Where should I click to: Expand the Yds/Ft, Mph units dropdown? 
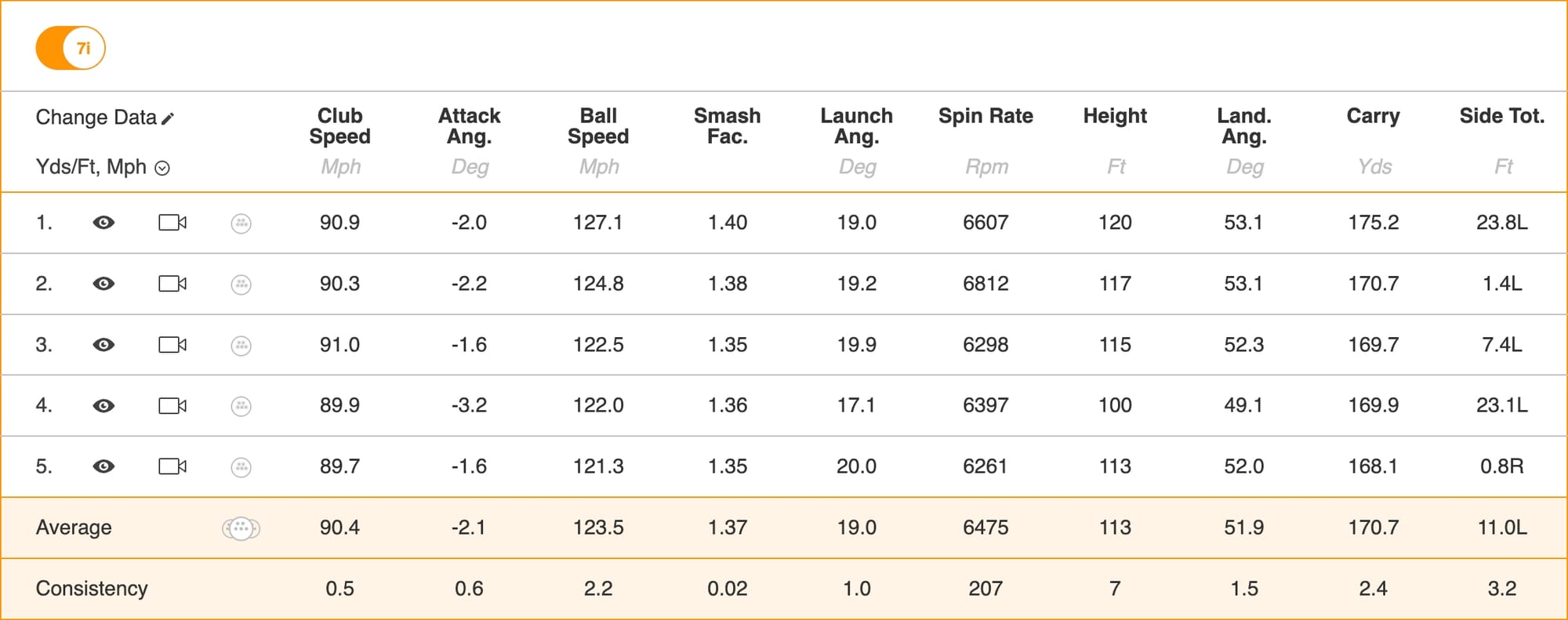coord(162,168)
